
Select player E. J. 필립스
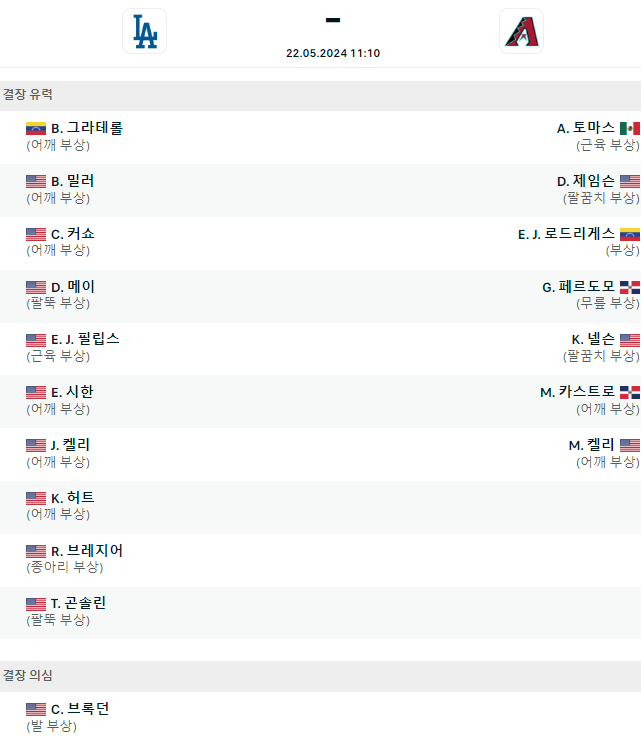pos(85,339)
